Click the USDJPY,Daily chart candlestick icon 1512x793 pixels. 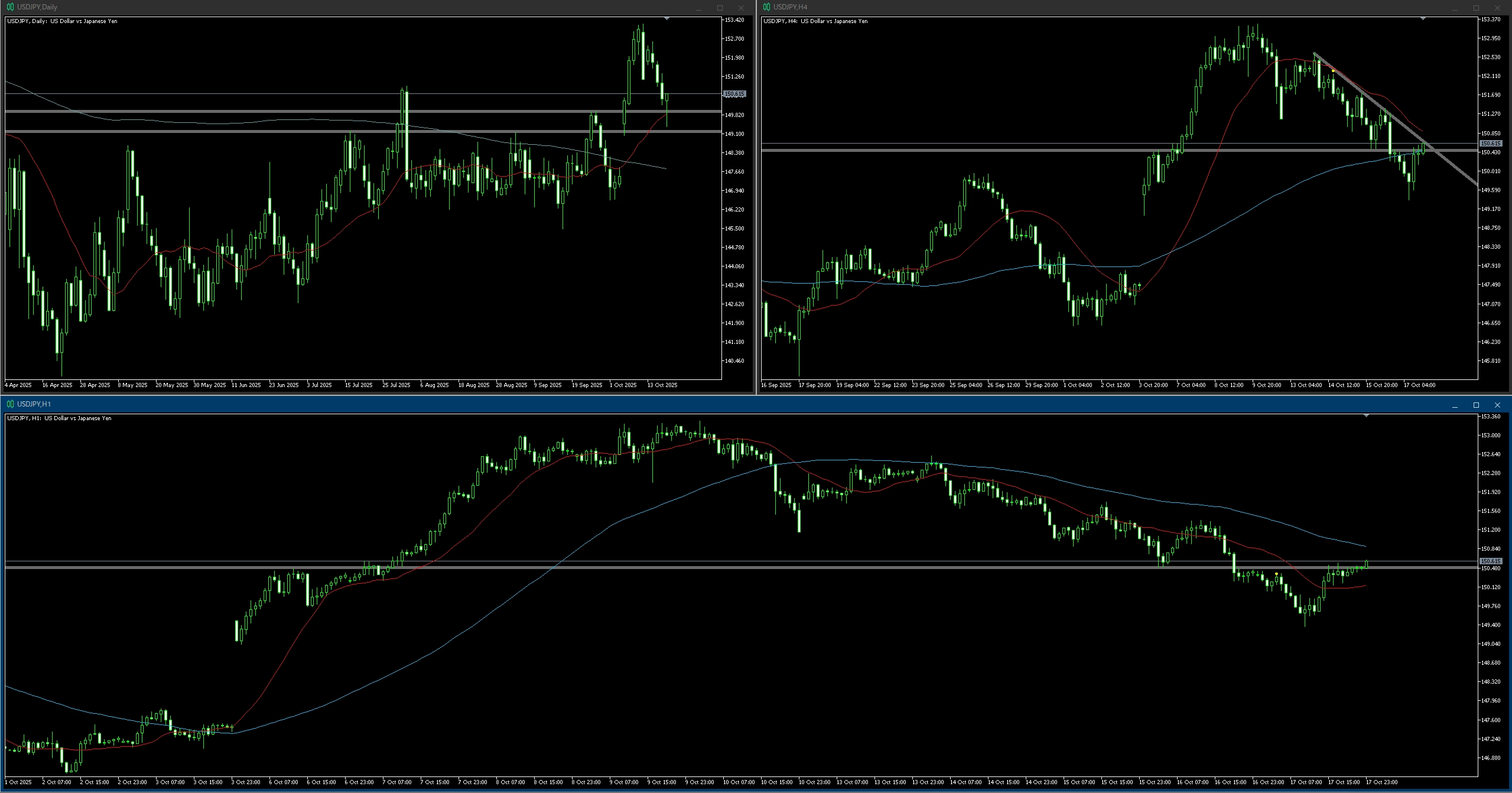pyautogui.click(x=10, y=7)
